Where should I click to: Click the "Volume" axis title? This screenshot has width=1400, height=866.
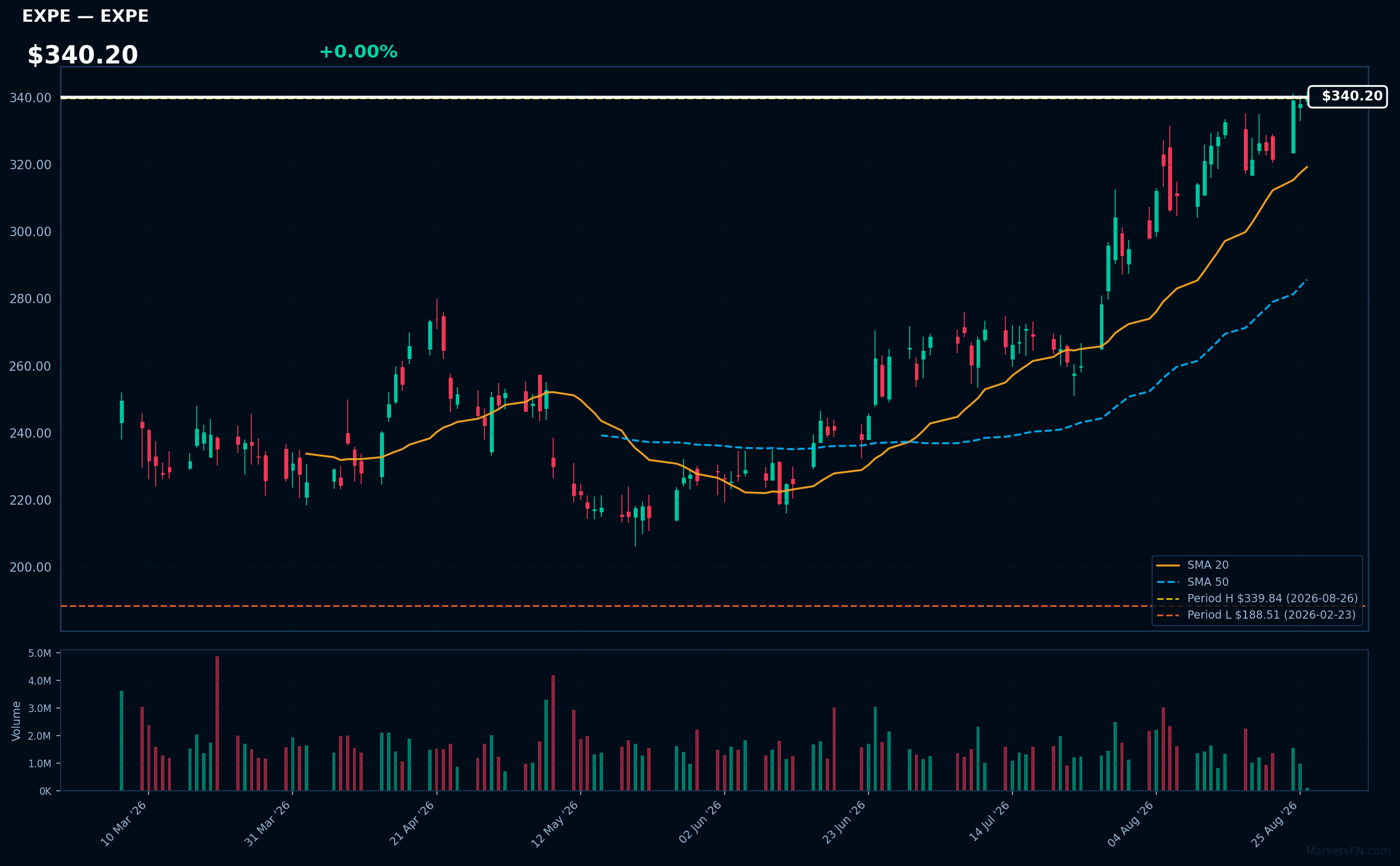[x=16, y=721]
